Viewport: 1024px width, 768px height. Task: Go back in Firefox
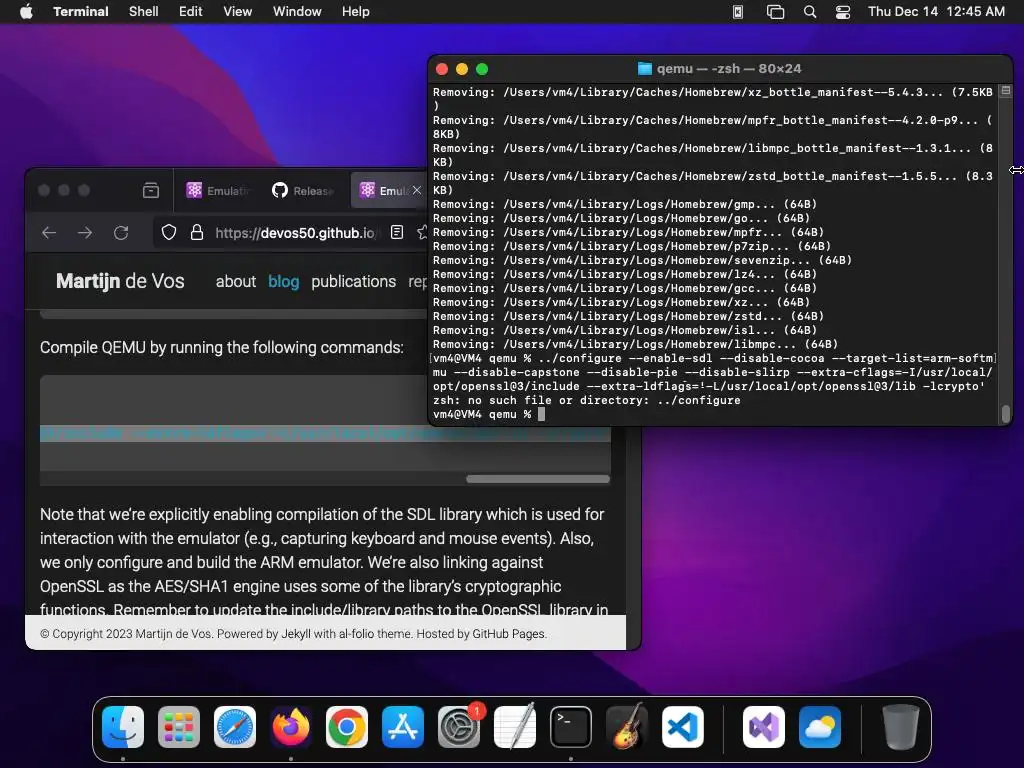[x=49, y=232]
